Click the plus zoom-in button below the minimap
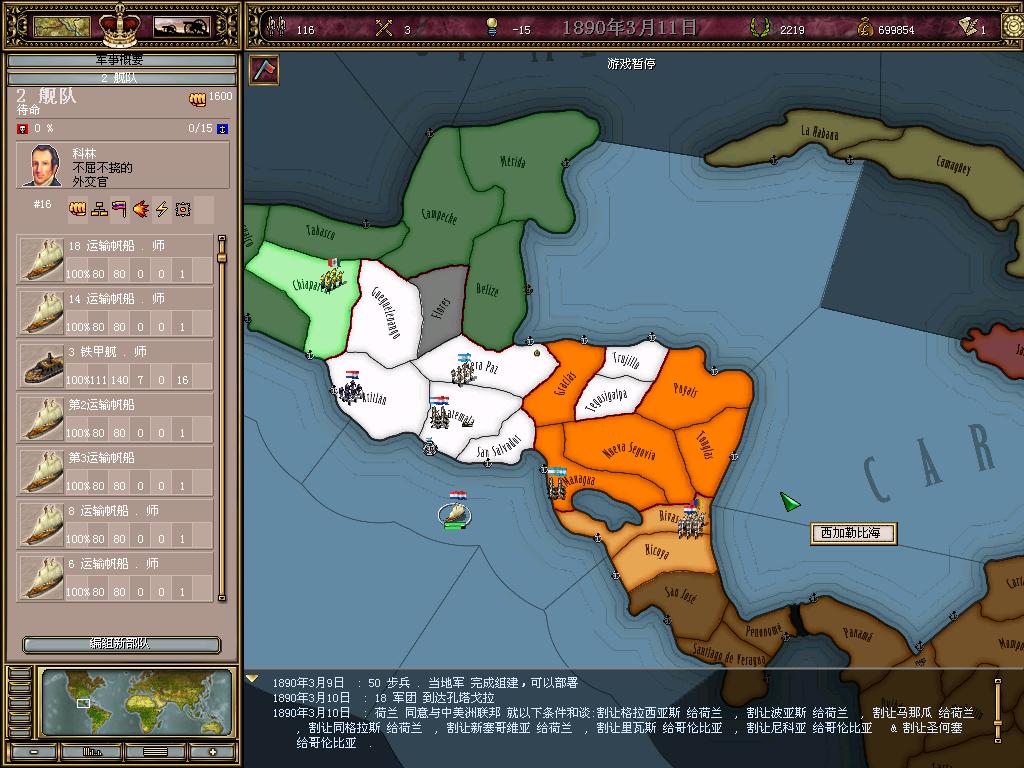Viewport: 1024px width, 768px height. pos(212,752)
